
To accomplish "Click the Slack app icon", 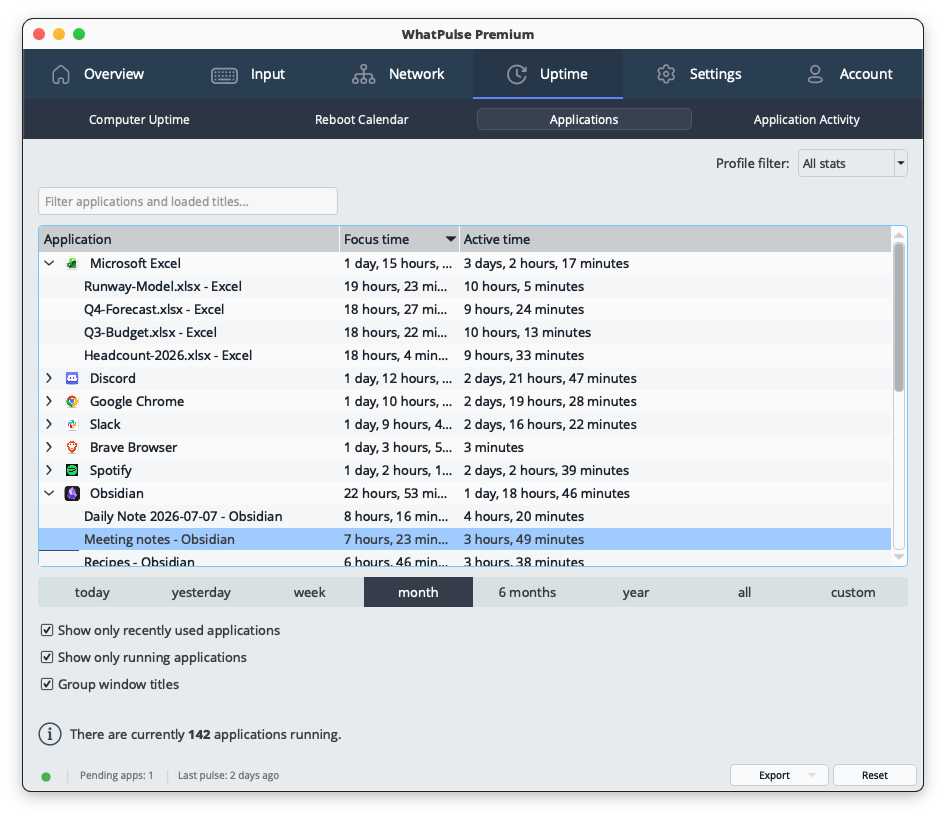I will 72,424.
